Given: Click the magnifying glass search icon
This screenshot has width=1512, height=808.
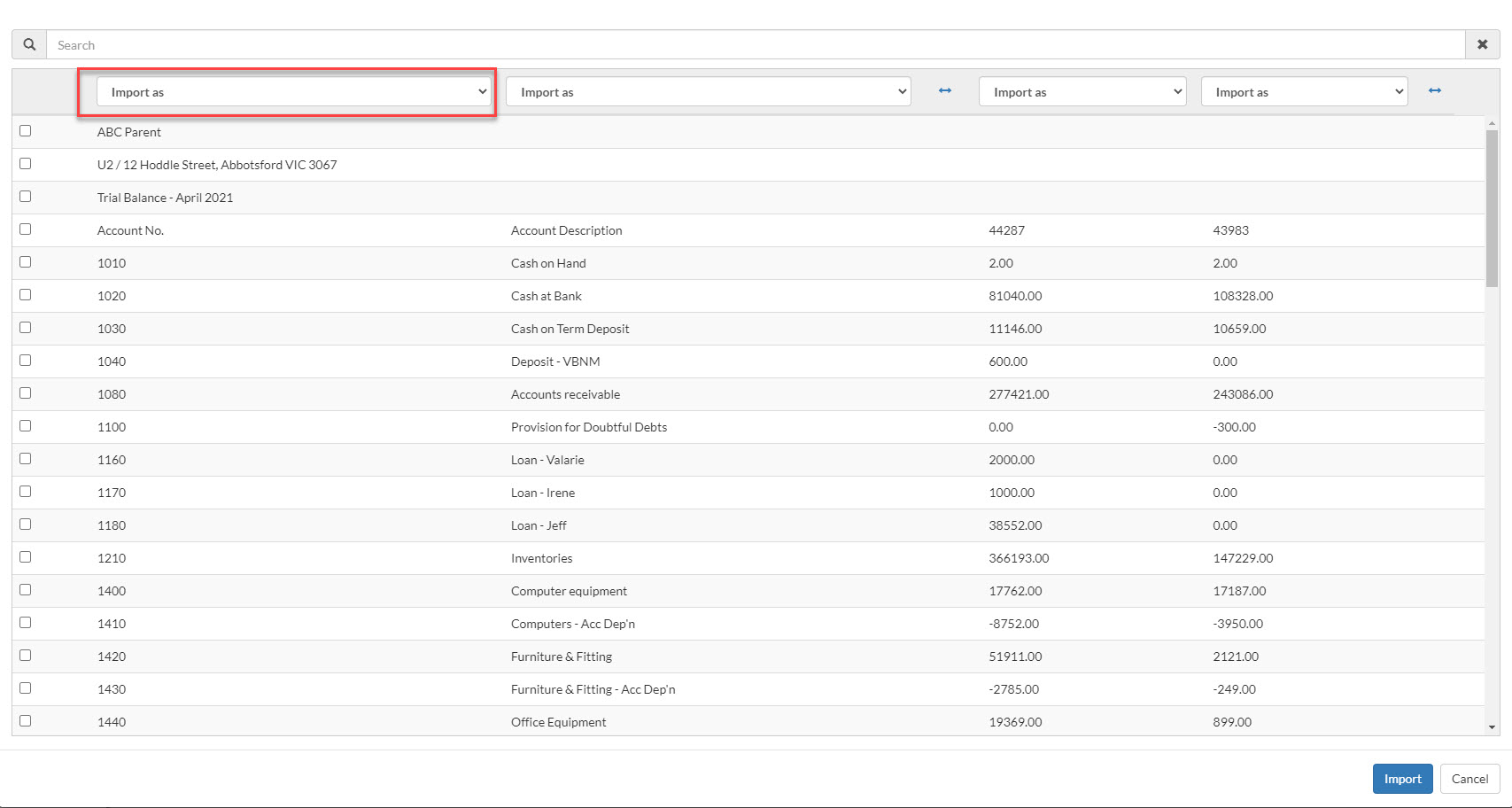Looking at the screenshot, I should [x=29, y=44].
